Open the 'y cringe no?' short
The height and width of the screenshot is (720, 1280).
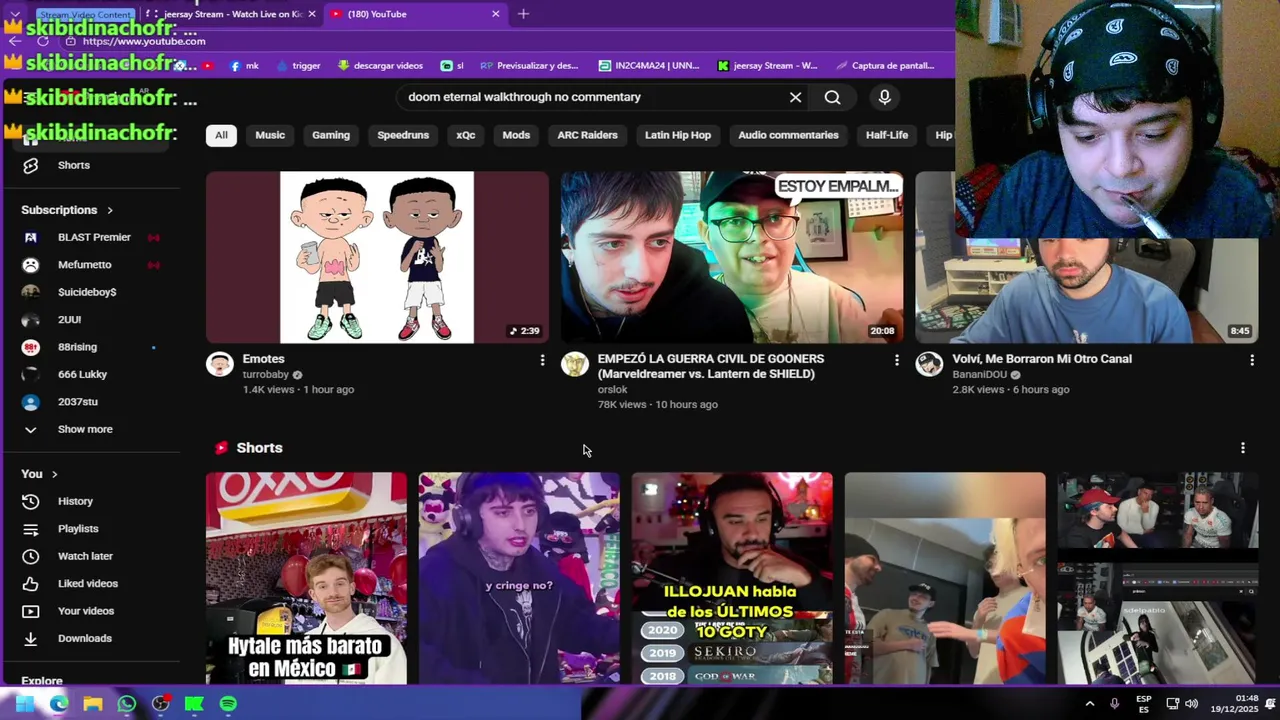point(519,578)
